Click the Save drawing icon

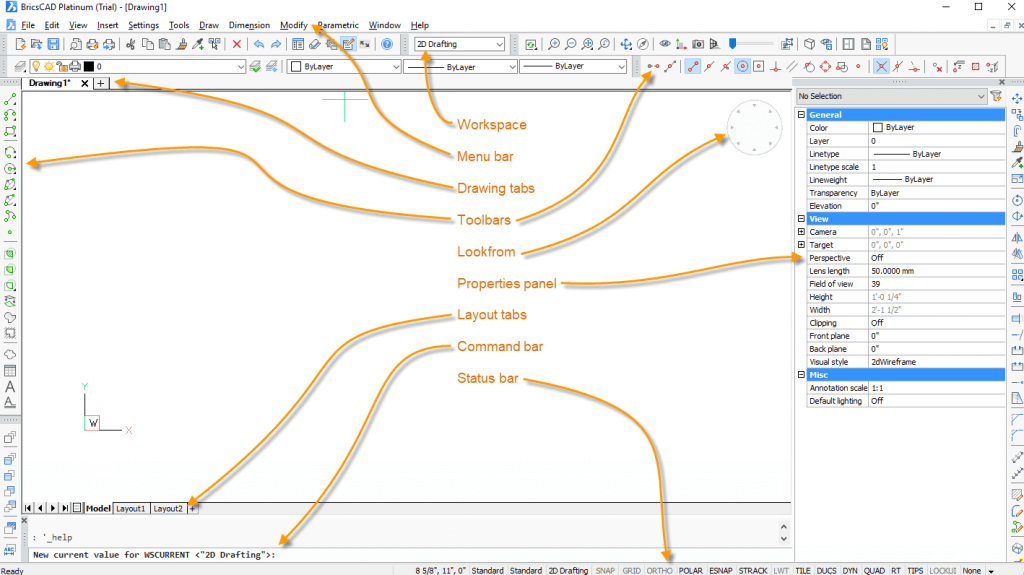(x=53, y=44)
